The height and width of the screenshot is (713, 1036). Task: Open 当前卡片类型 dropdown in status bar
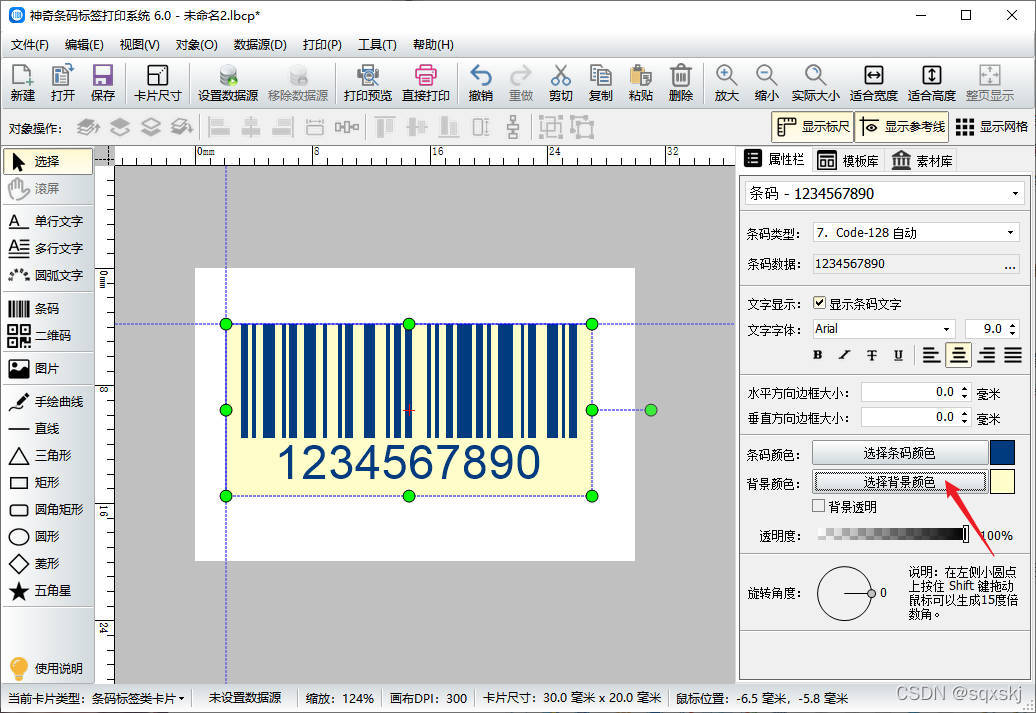(x=97, y=698)
